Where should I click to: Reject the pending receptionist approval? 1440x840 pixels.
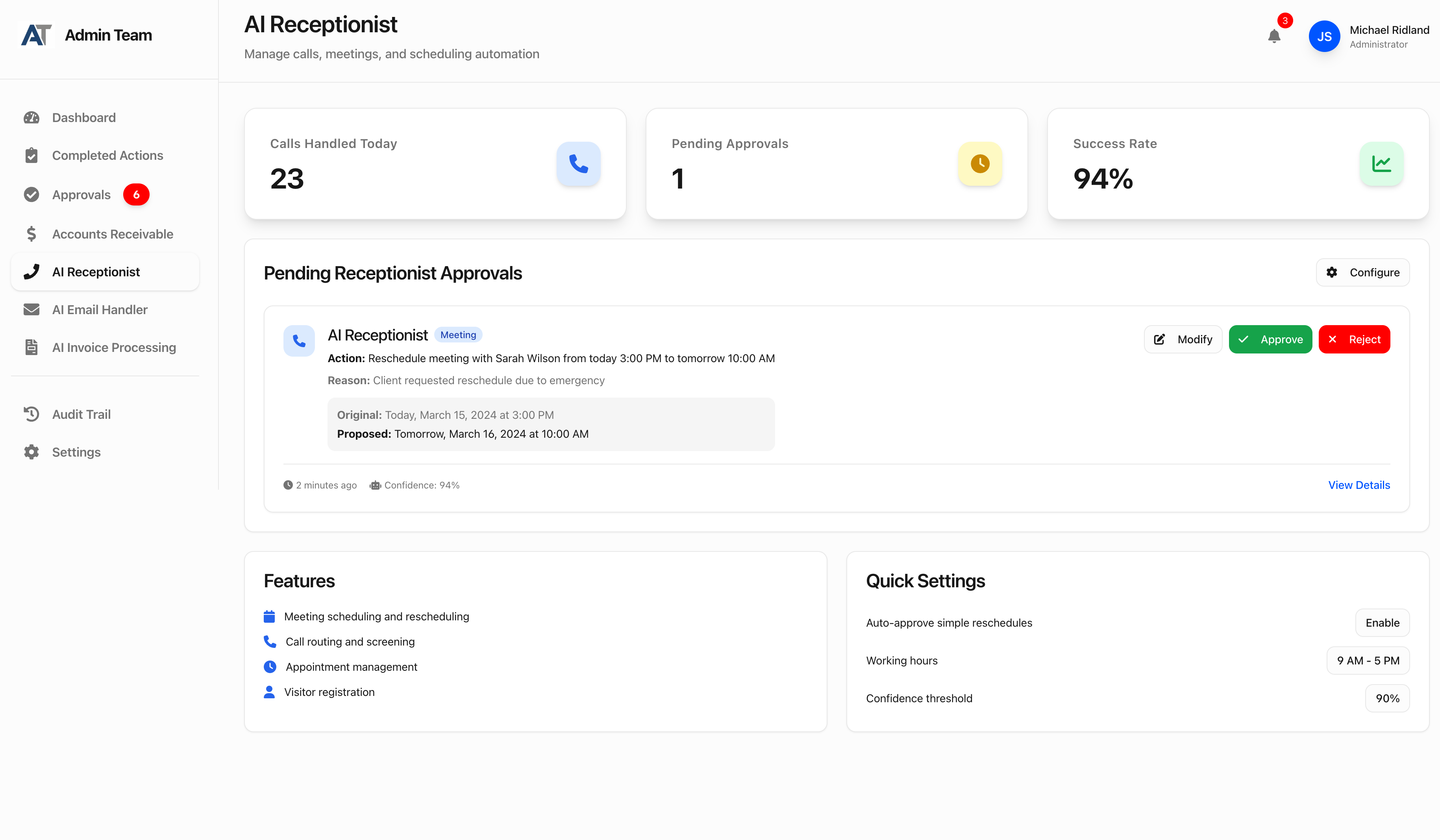coord(1354,339)
